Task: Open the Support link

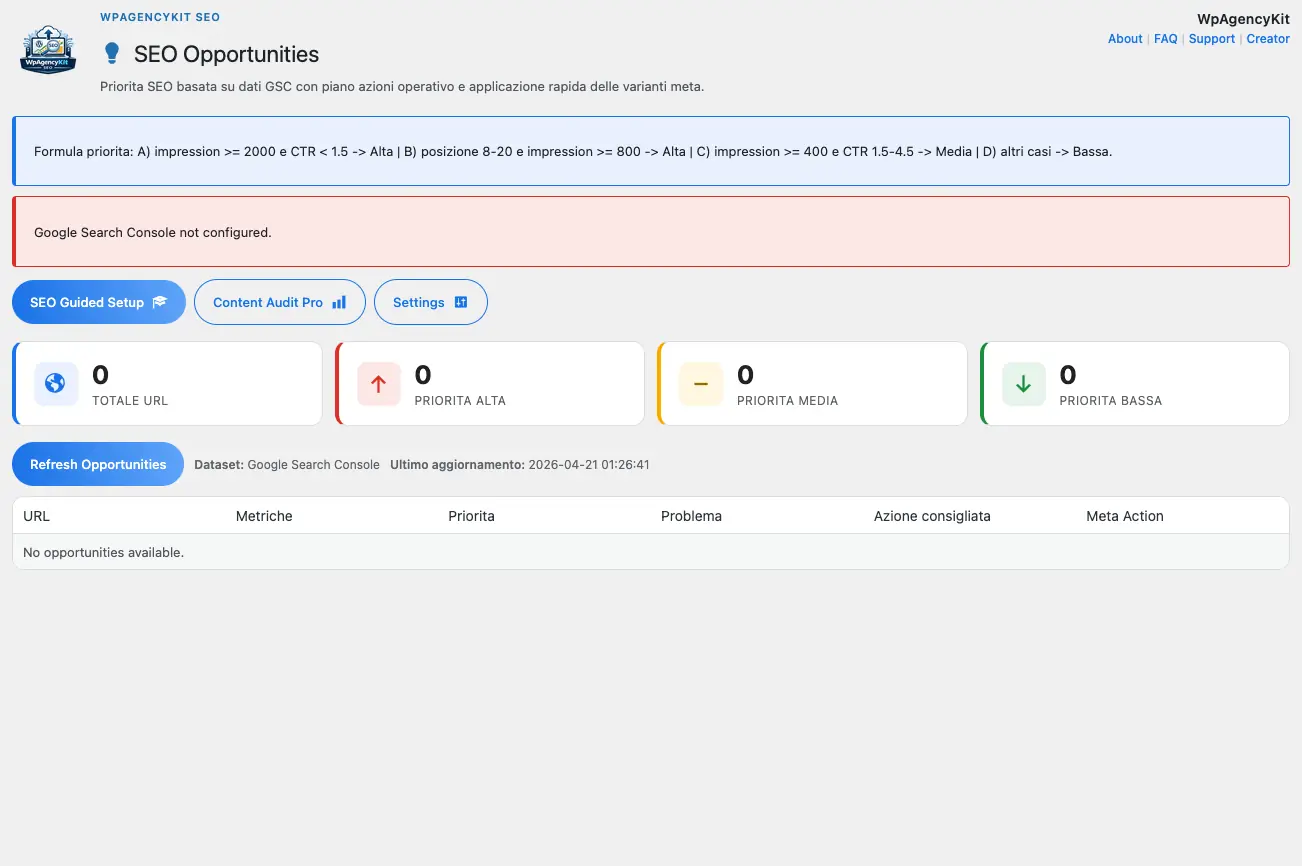Action: (x=1212, y=39)
